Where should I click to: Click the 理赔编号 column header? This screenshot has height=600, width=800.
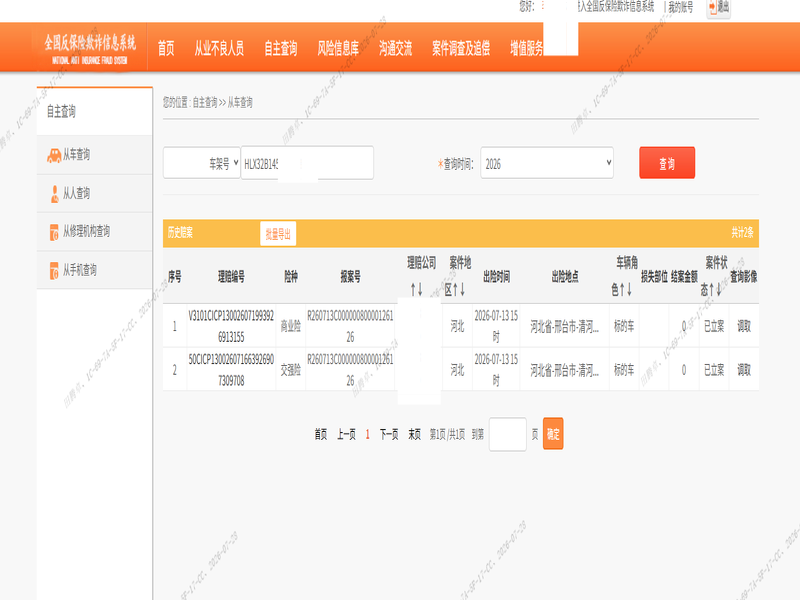tap(231, 277)
